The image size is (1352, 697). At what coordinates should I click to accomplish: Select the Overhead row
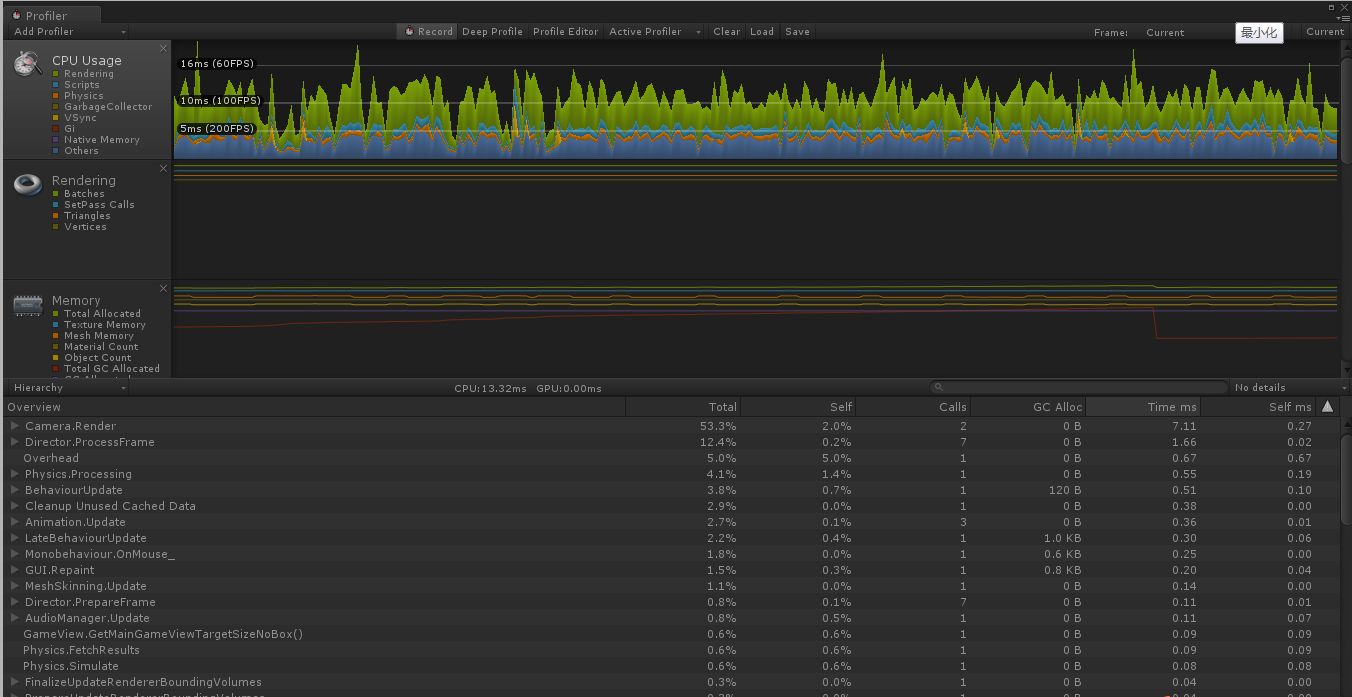pyautogui.click(x=670, y=458)
